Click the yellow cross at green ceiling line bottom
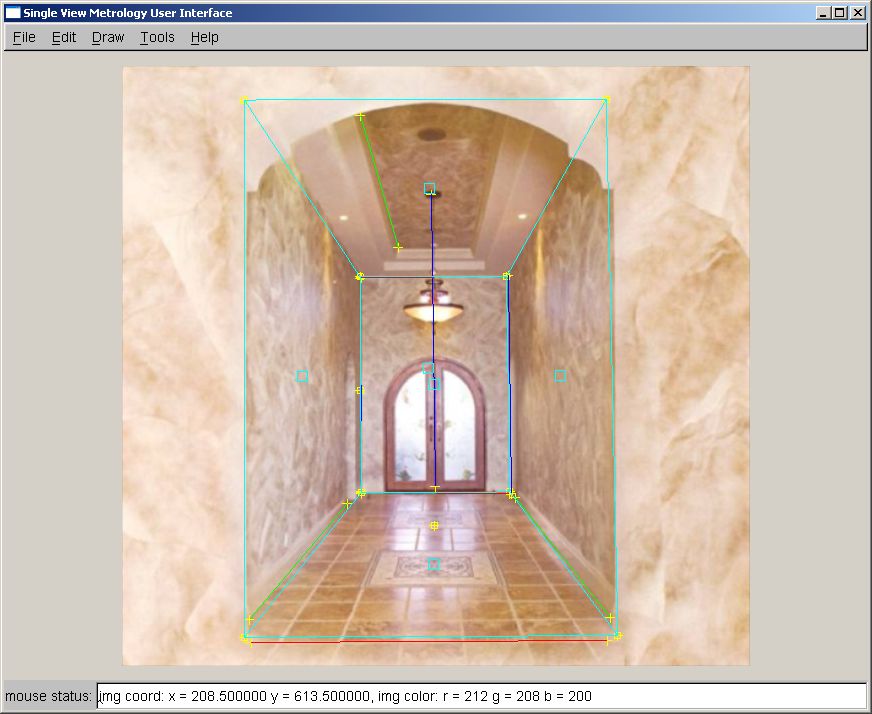The width and height of the screenshot is (872, 714). [398, 247]
